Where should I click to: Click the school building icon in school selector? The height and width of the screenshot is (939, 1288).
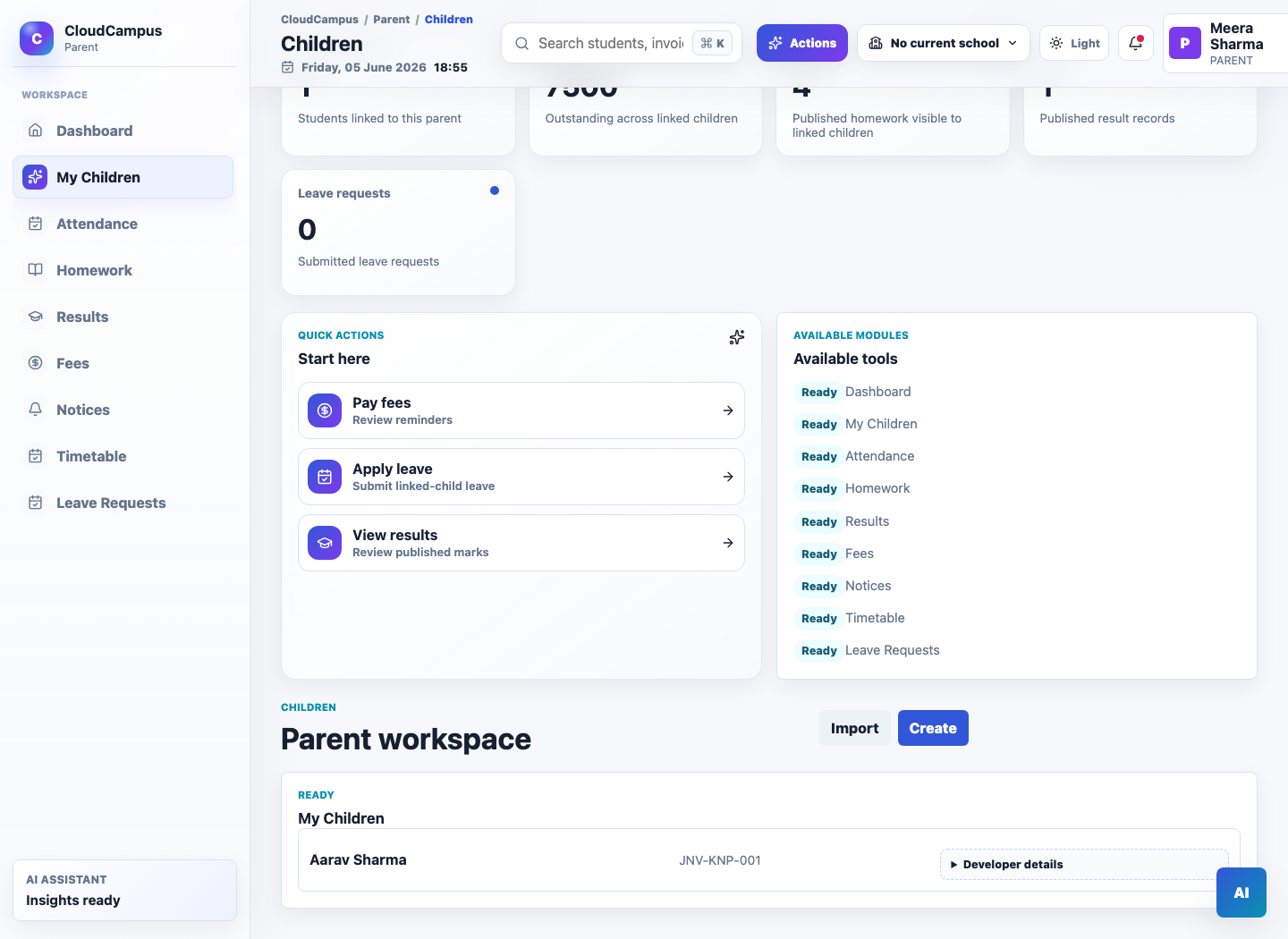[876, 43]
